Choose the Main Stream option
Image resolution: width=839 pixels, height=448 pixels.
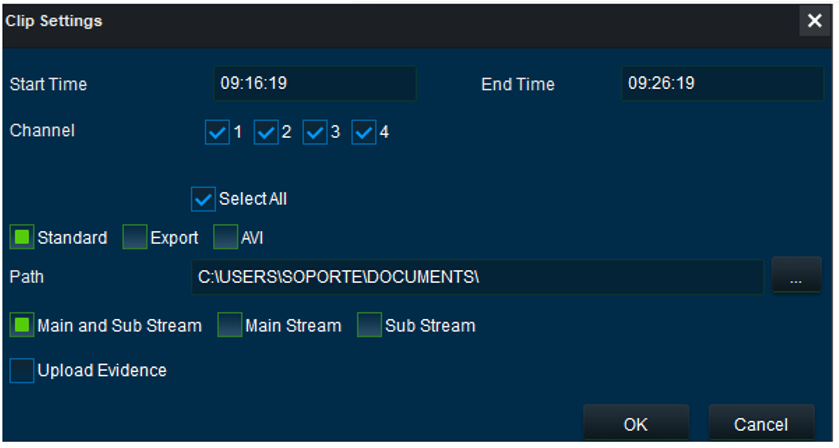coord(230,325)
